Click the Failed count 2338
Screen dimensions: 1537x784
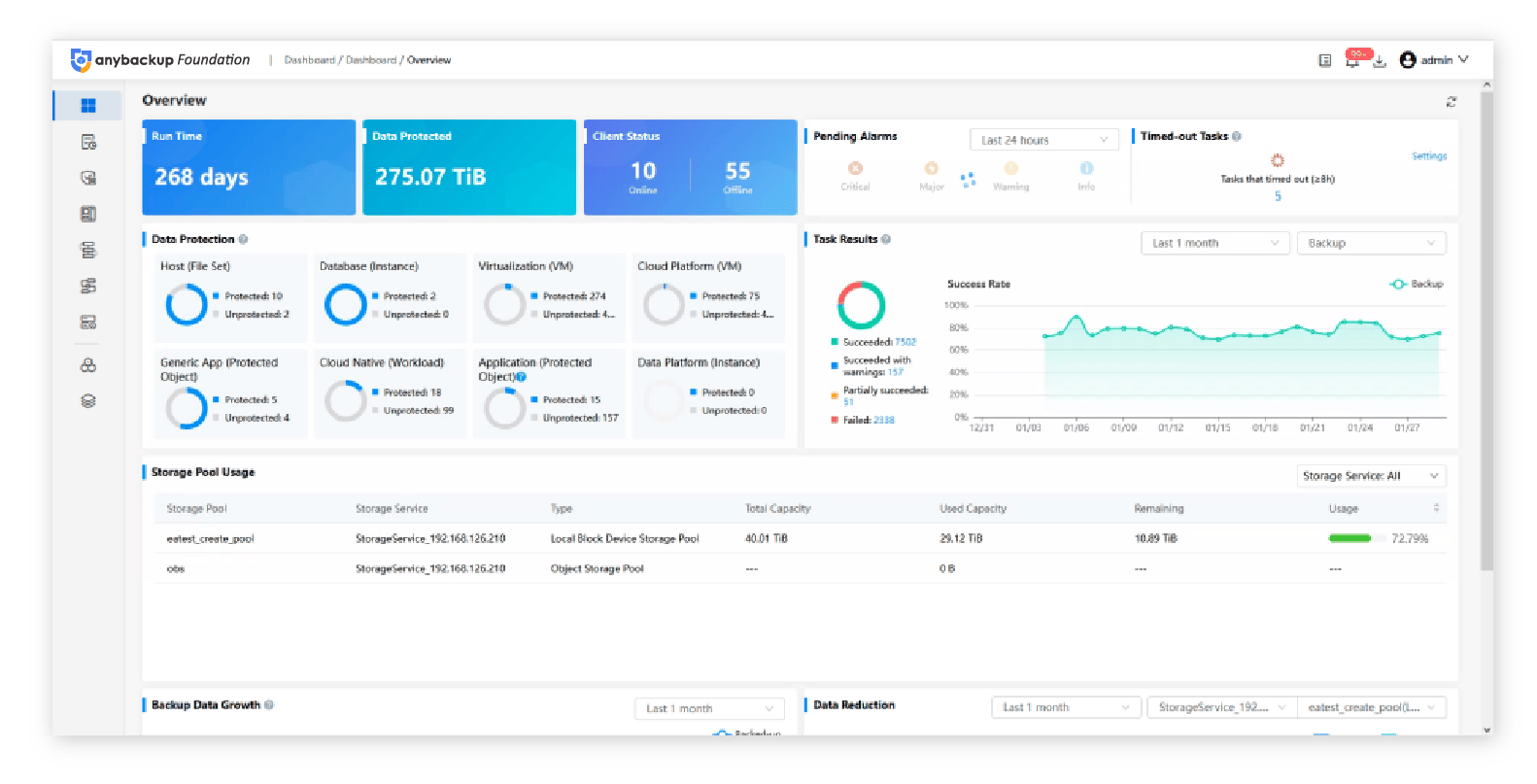pos(883,421)
